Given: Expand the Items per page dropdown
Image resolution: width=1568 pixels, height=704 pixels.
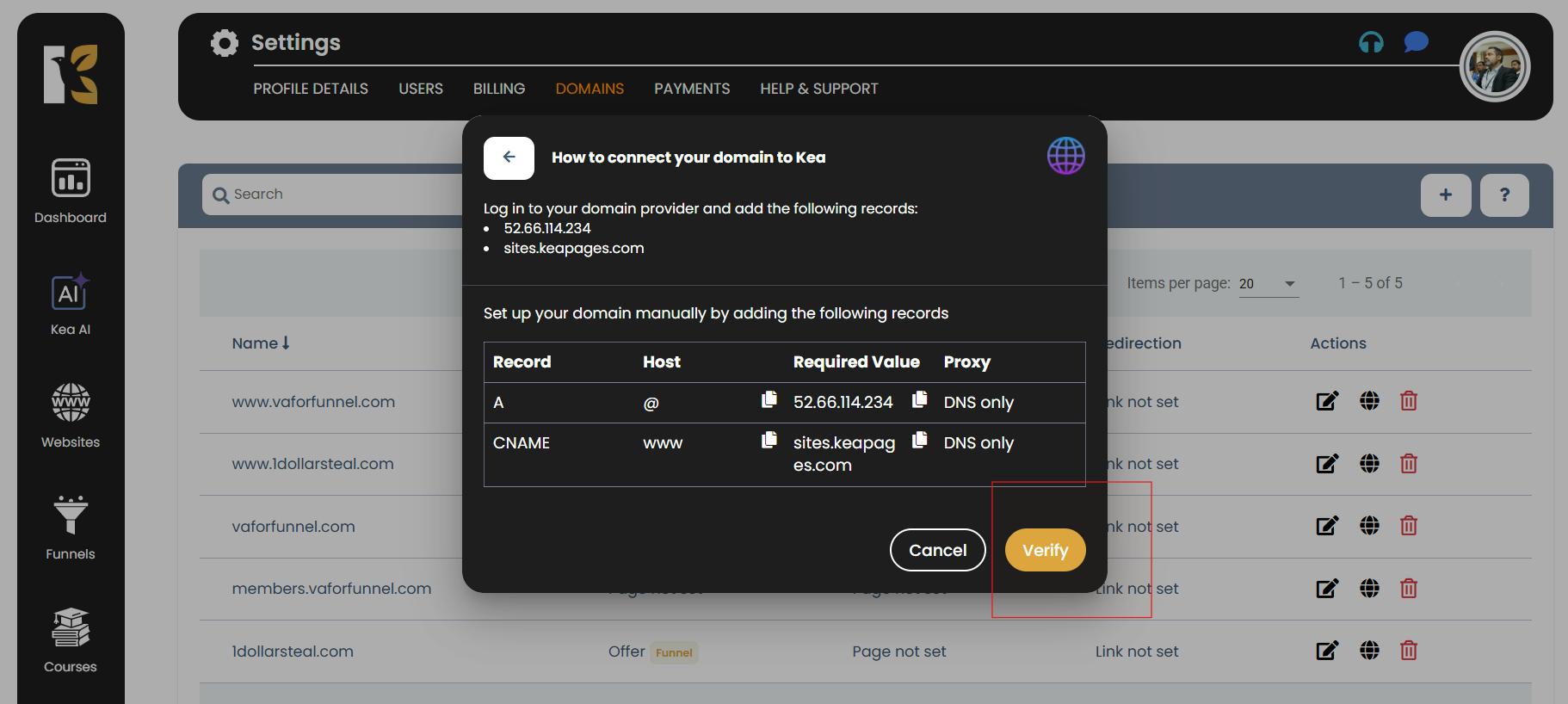Looking at the screenshot, I should point(1268,284).
